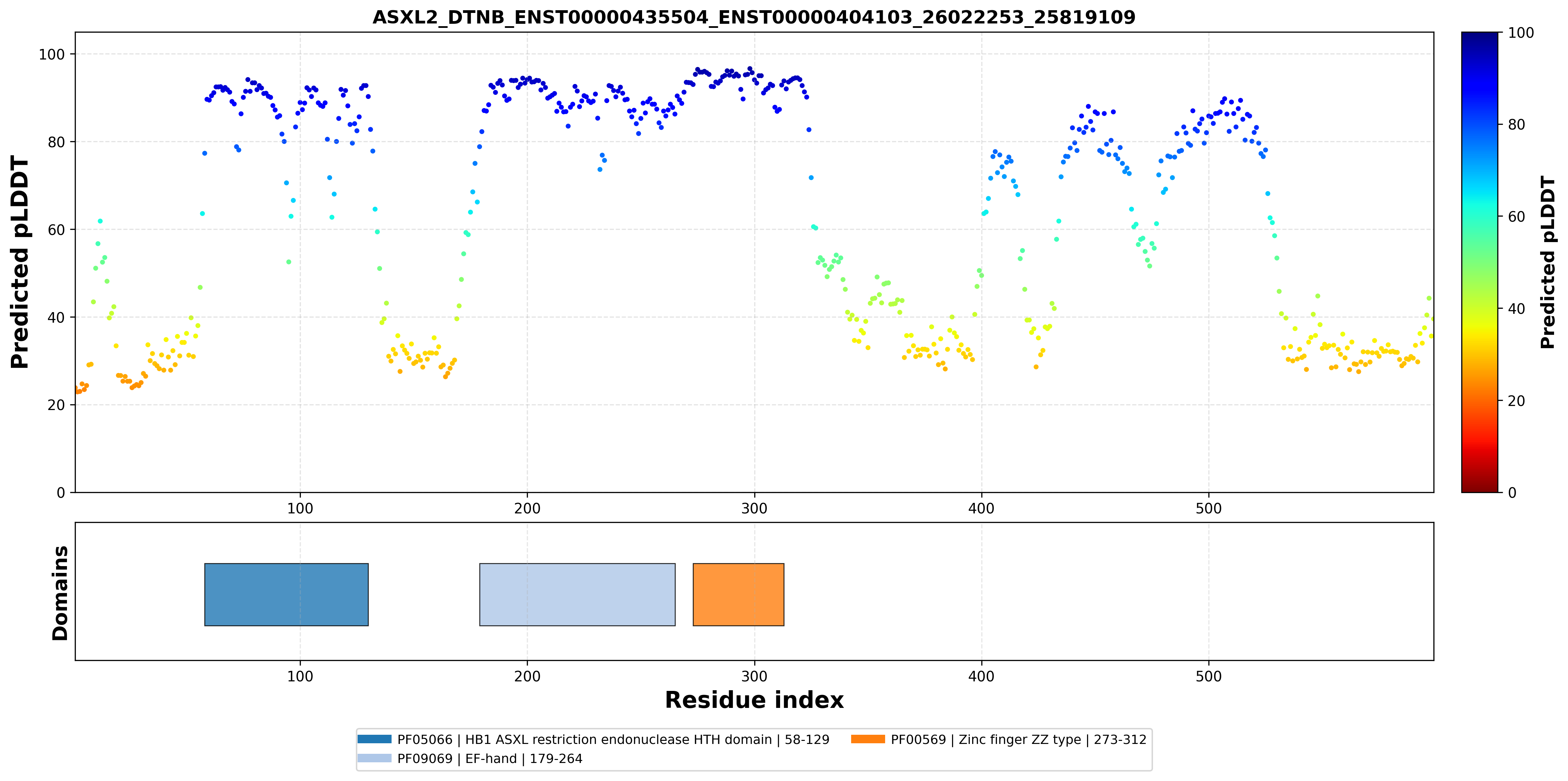Viewport: 1568px width, 781px height.
Task: Click the PF05066 legend color swatch
Action: coord(374,740)
